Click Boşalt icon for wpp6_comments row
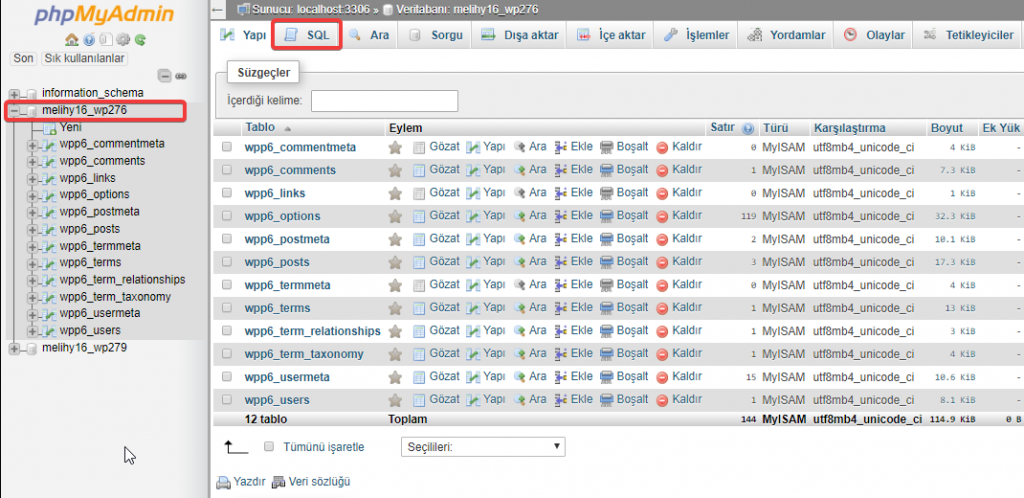Image resolution: width=1024 pixels, height=498 pixels. click(x=607, y=170)
